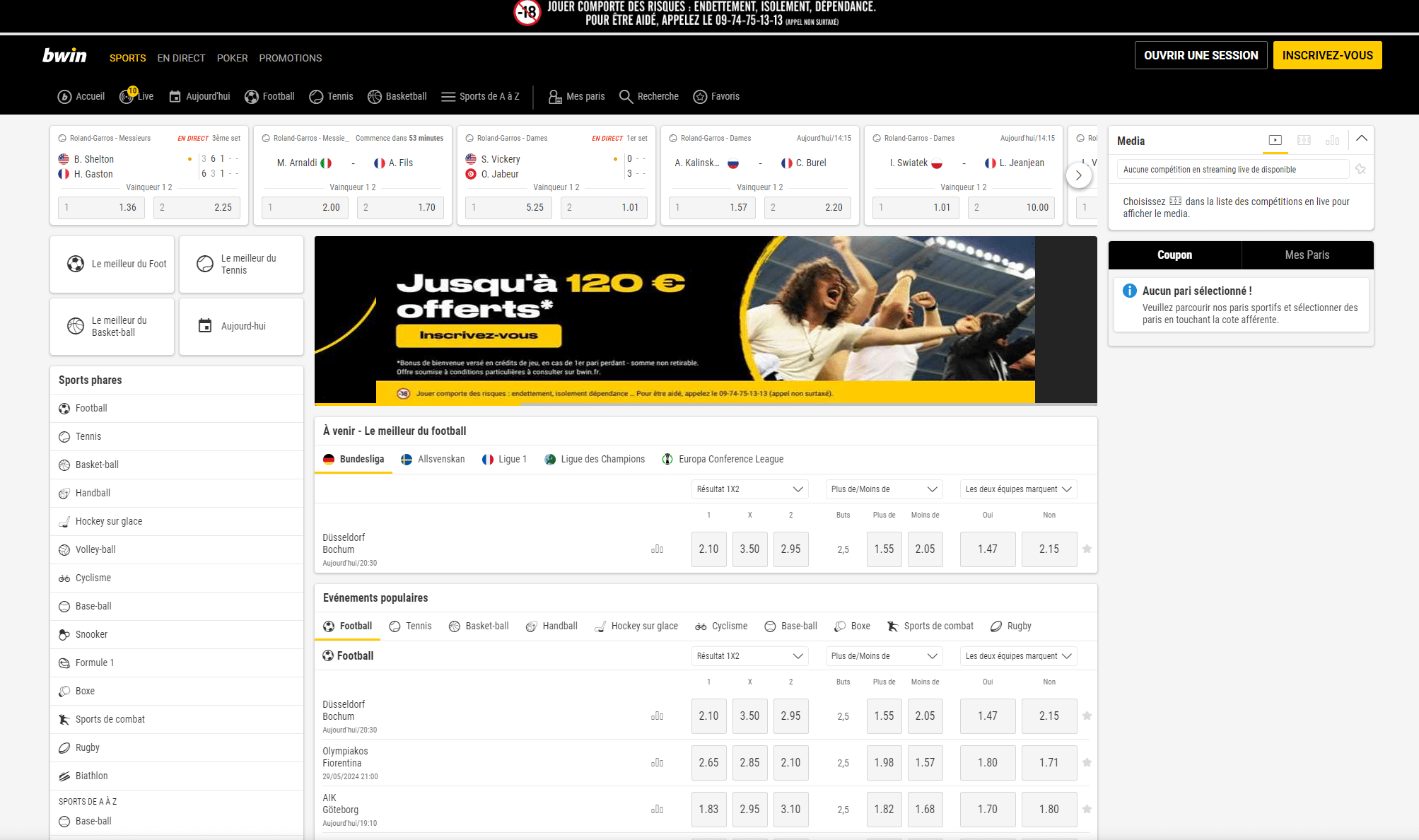
Task: Select odds 1.36 for B. Shelton
Action: coord(101,207)
